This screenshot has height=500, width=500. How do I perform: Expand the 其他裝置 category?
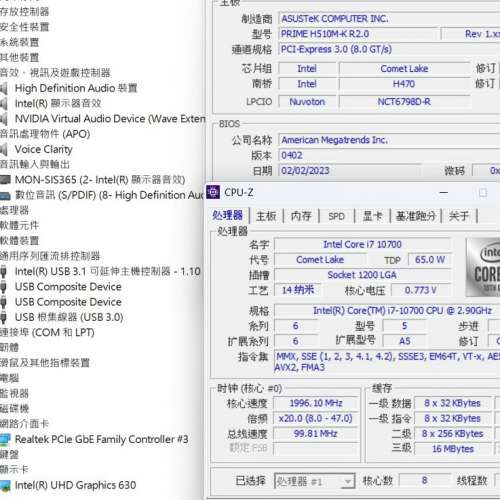[19, 58]
